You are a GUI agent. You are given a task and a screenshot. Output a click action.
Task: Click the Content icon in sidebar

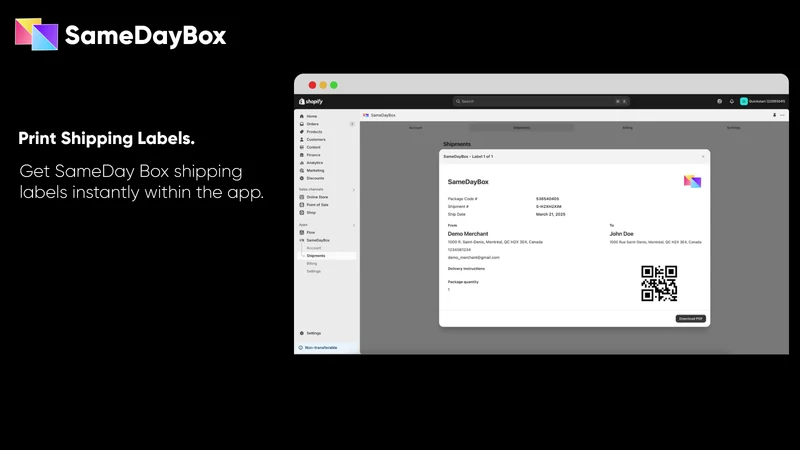(302, 147)
